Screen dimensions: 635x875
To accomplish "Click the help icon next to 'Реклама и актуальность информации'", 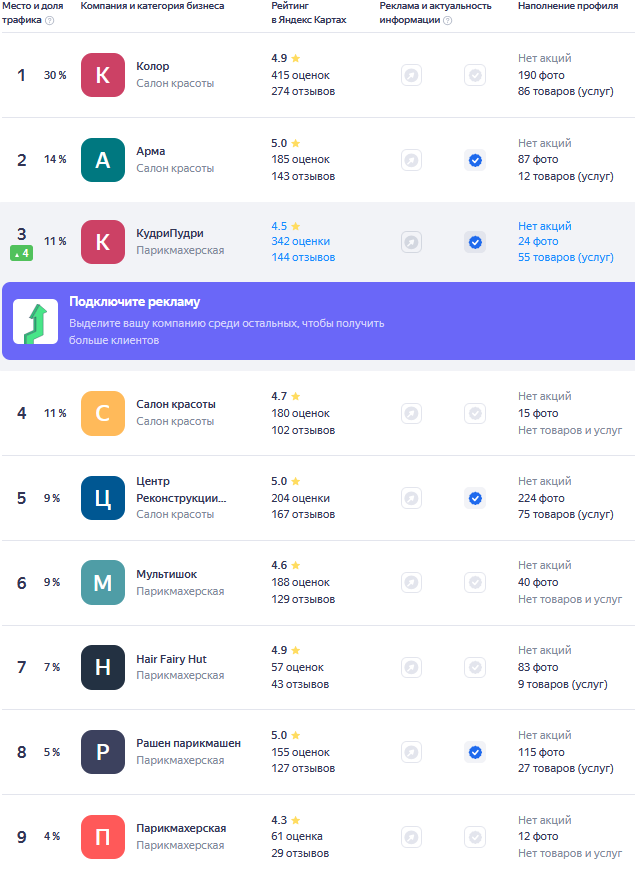I will pyautogui.click(x=448, y=21).
